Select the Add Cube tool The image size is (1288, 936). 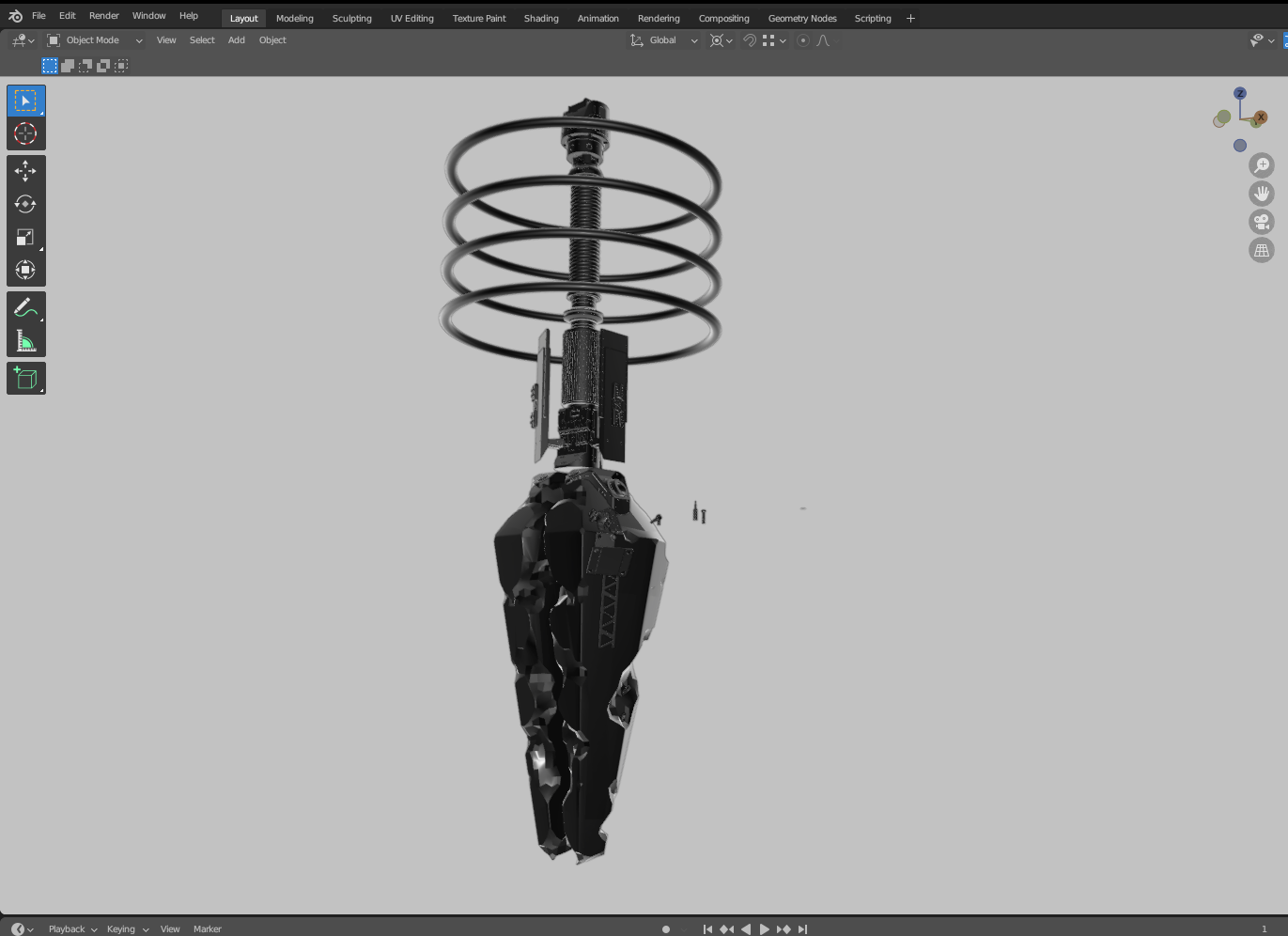tap(25, 378)
